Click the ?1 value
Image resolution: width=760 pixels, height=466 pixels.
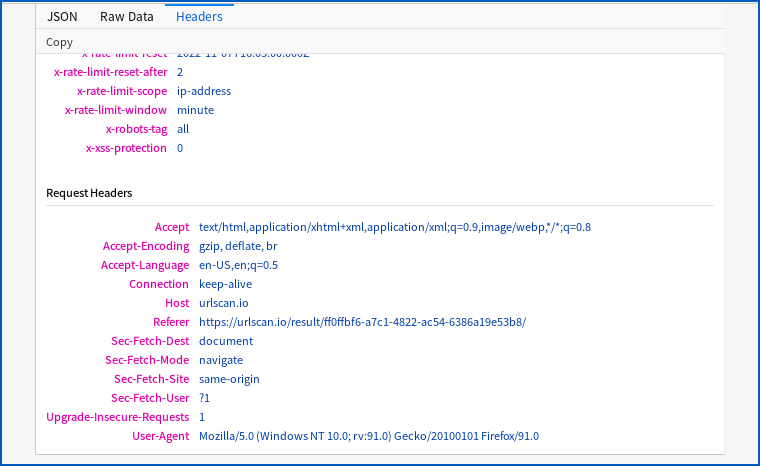(205, 398)
